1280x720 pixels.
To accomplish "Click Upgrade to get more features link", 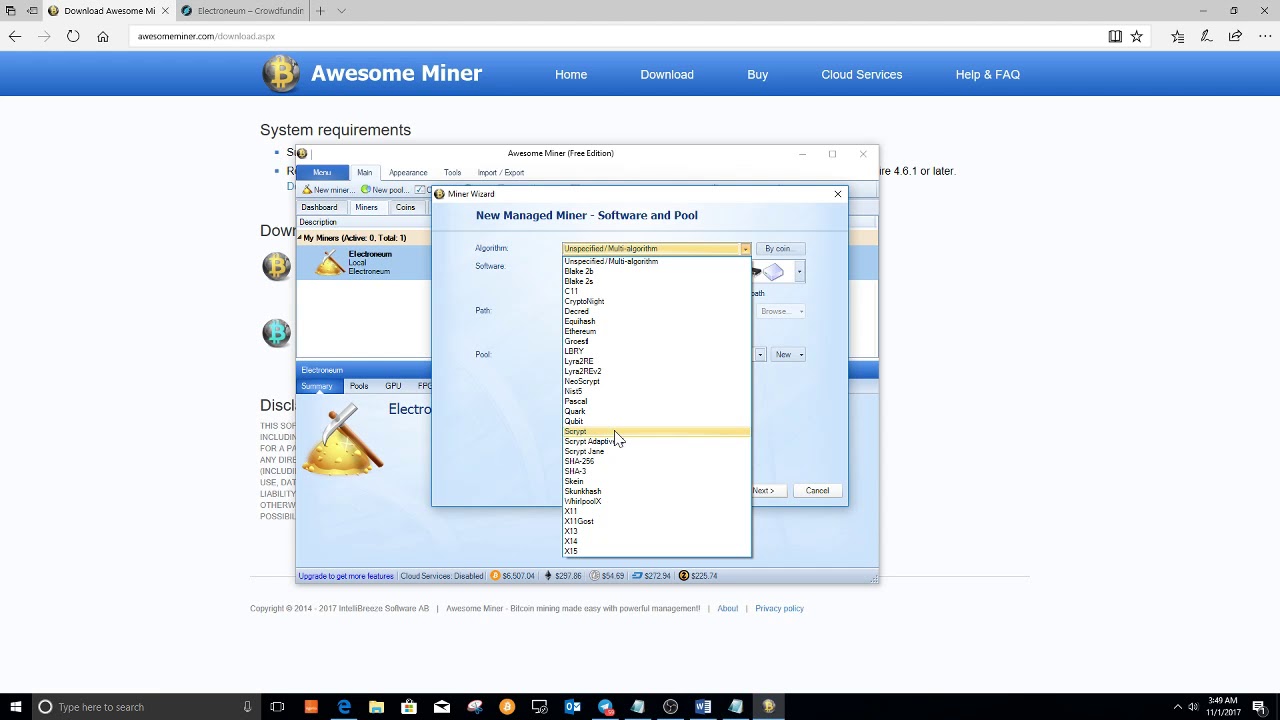I will coord(345,576).
